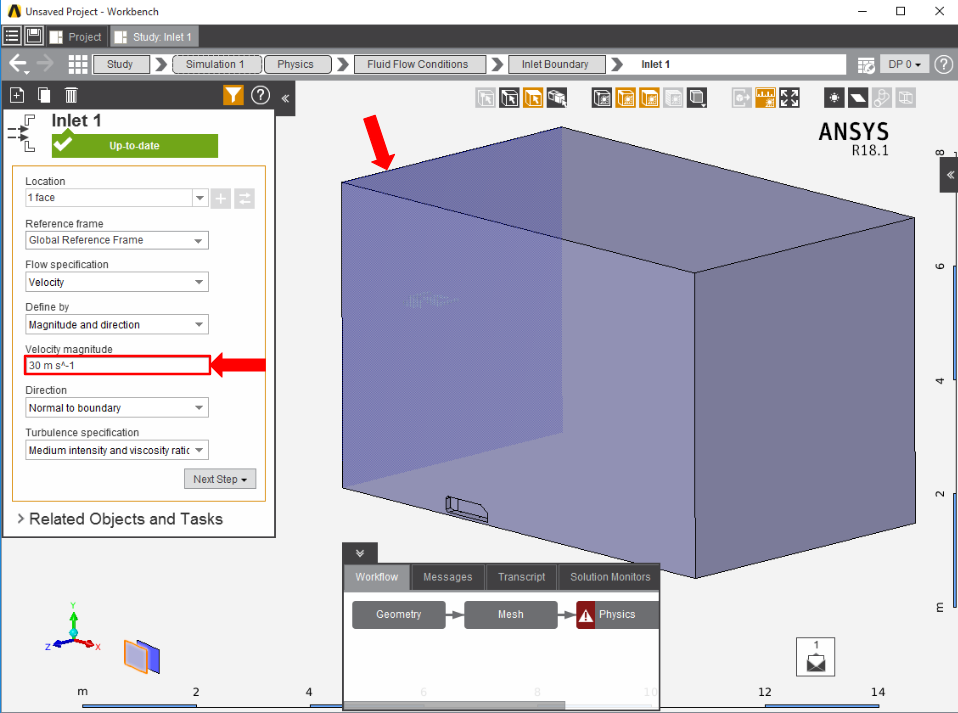Click the grayed-out wireframe cube icon
Viewport: 958px width, 713px height.
click(x=905, y=98)
